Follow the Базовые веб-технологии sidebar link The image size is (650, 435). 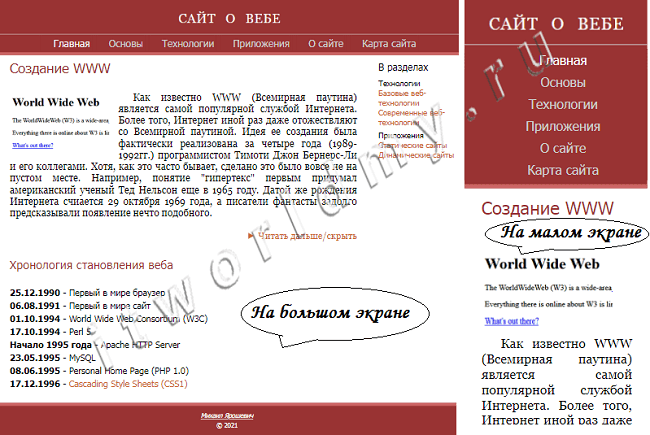pyautogui.click(x=401, y=98)
